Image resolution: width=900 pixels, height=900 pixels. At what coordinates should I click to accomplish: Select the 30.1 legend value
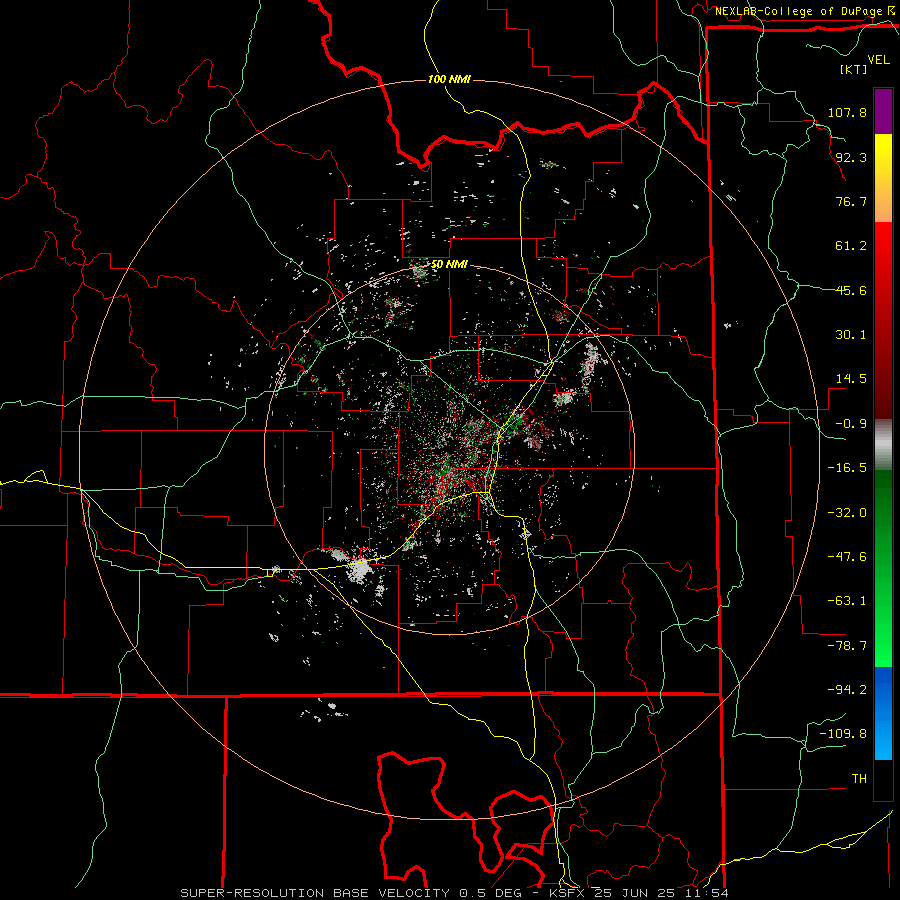coord(851,334)
